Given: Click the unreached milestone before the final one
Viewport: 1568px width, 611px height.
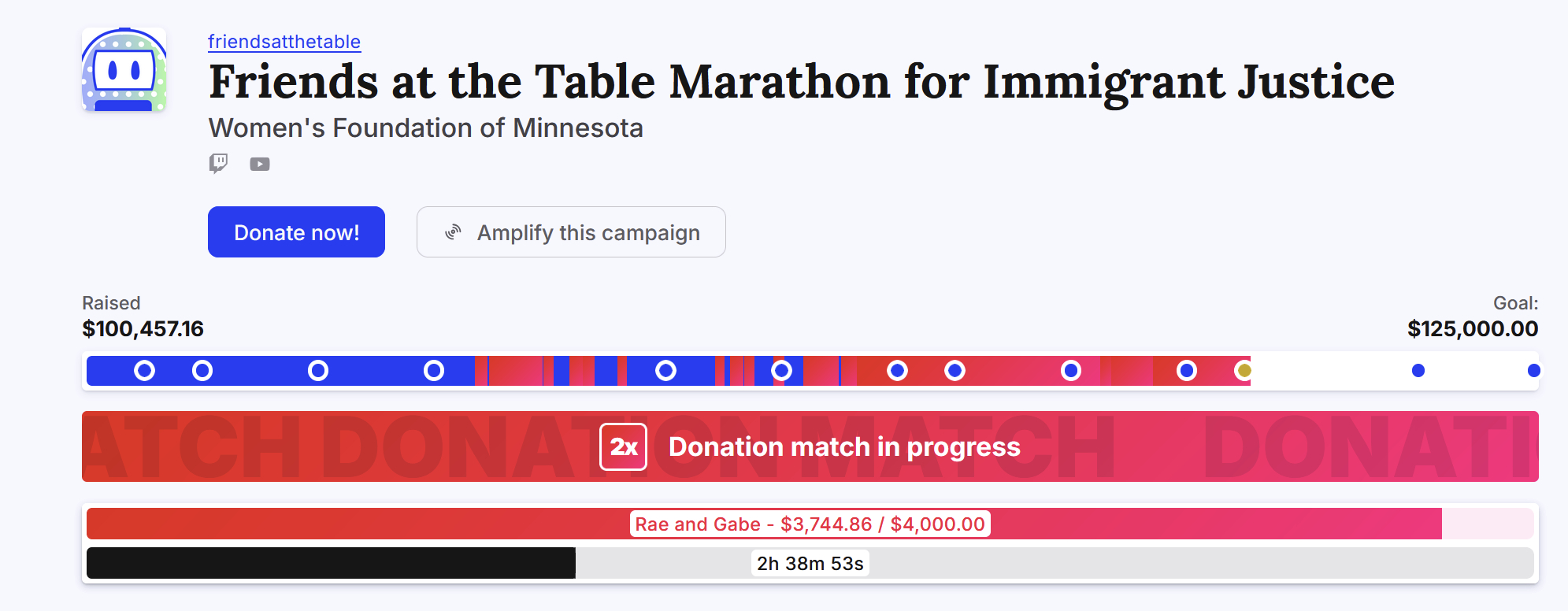Looking at the screenshot, I should coord(1418,371).
